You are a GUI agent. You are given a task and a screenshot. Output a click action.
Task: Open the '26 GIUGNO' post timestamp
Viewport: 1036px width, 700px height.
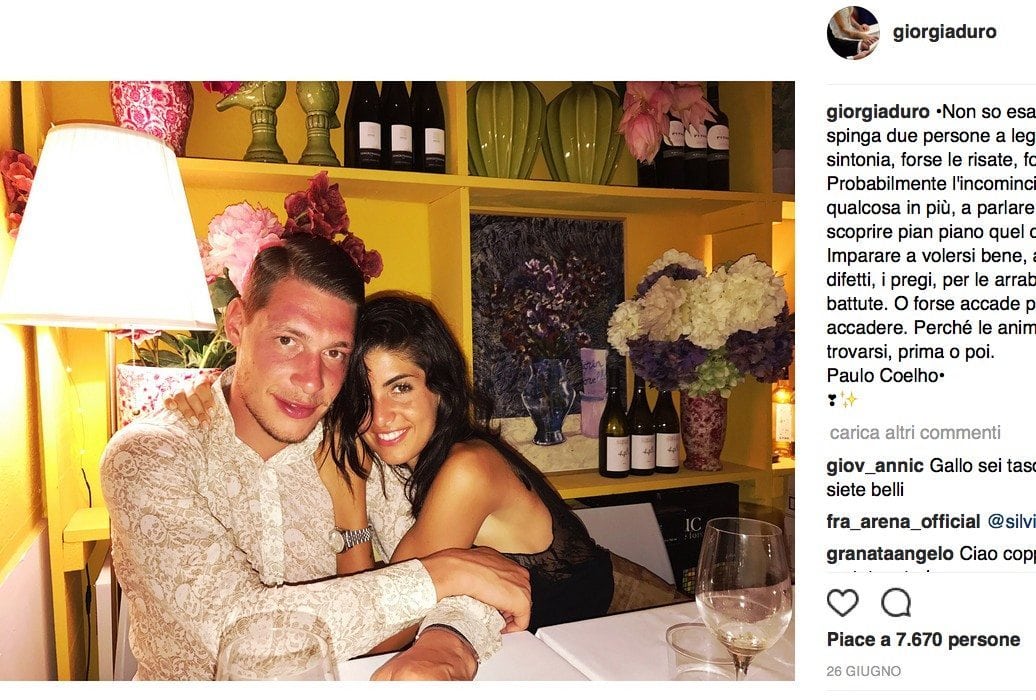pos(864,671)
